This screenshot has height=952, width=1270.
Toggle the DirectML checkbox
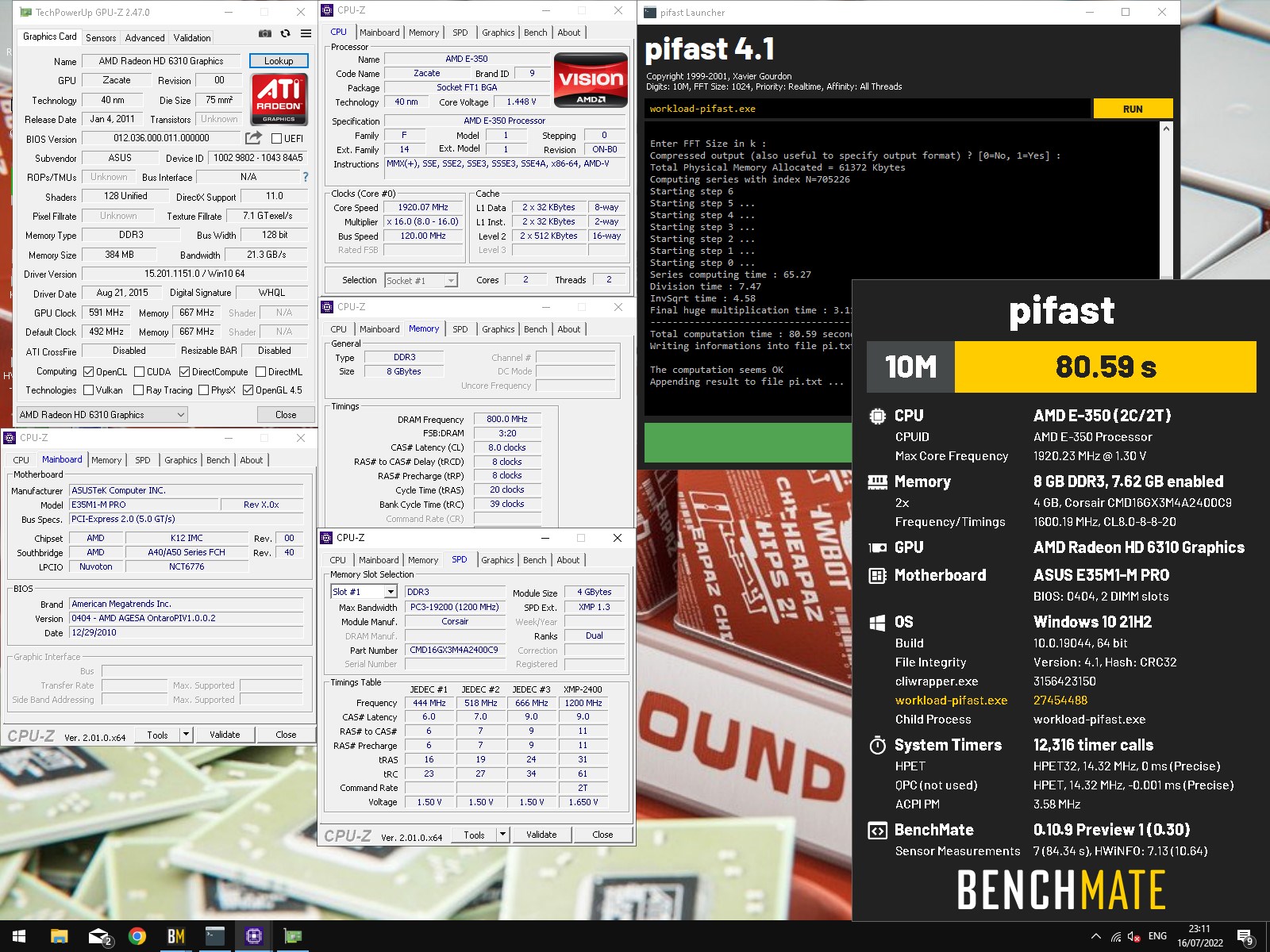click(260, 371)
